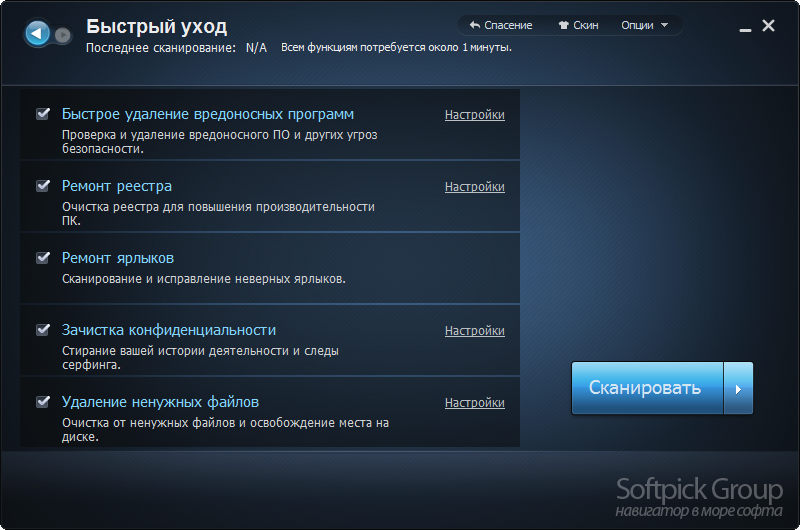The image size is (800, 530).
Task: Minimize the Быстрый уход window
Action: pos(745,30)
